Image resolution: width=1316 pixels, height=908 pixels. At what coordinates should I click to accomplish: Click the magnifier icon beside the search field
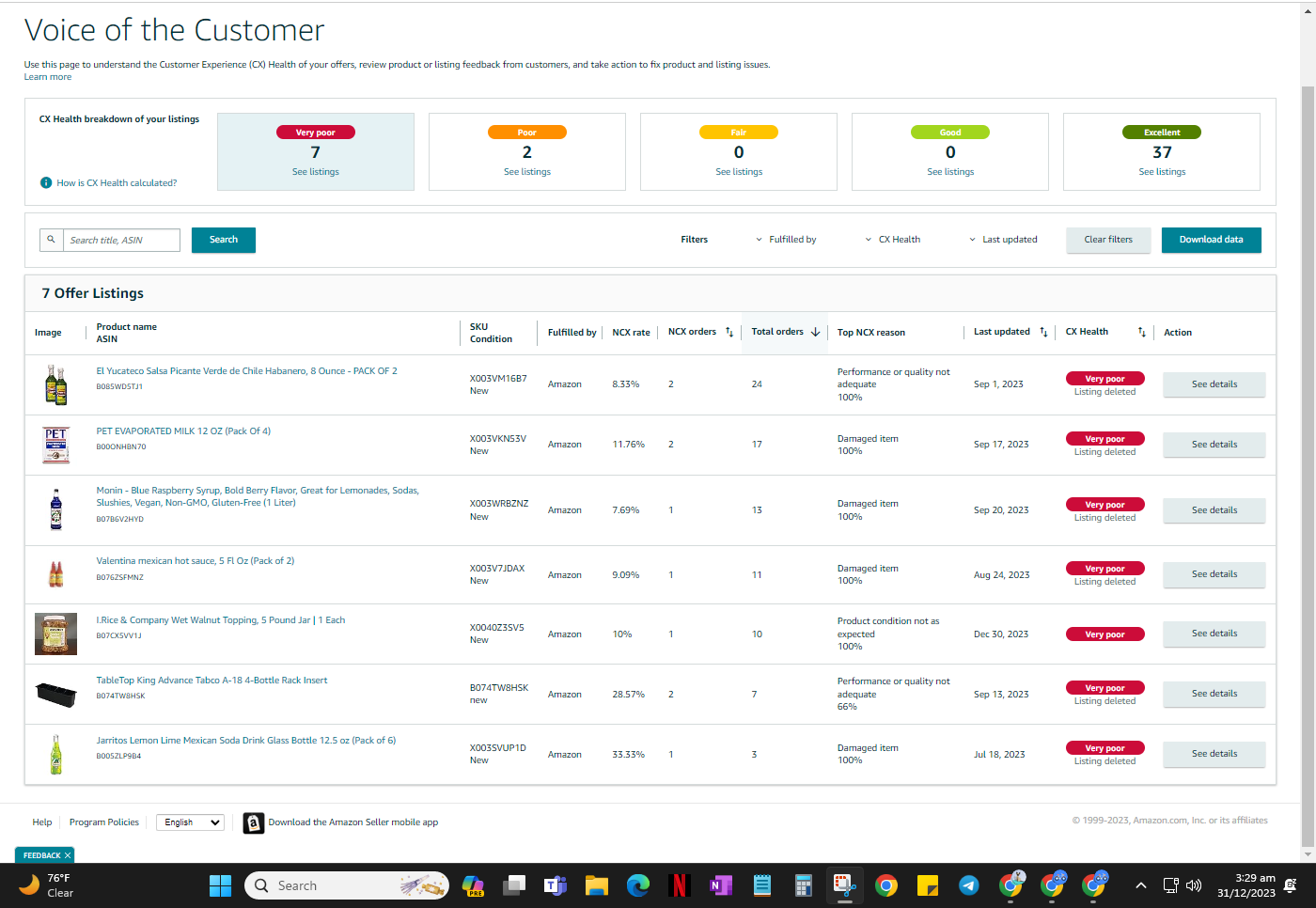pyautogui.click(x=52, y=240)
